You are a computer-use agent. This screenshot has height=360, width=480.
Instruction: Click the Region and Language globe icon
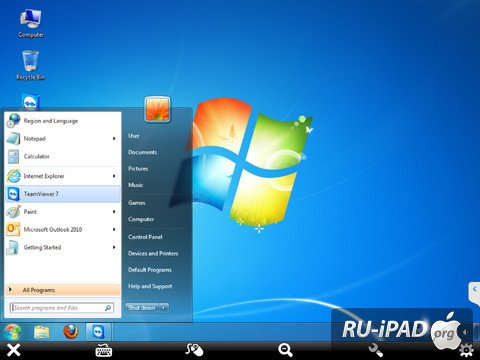point(13,121)
